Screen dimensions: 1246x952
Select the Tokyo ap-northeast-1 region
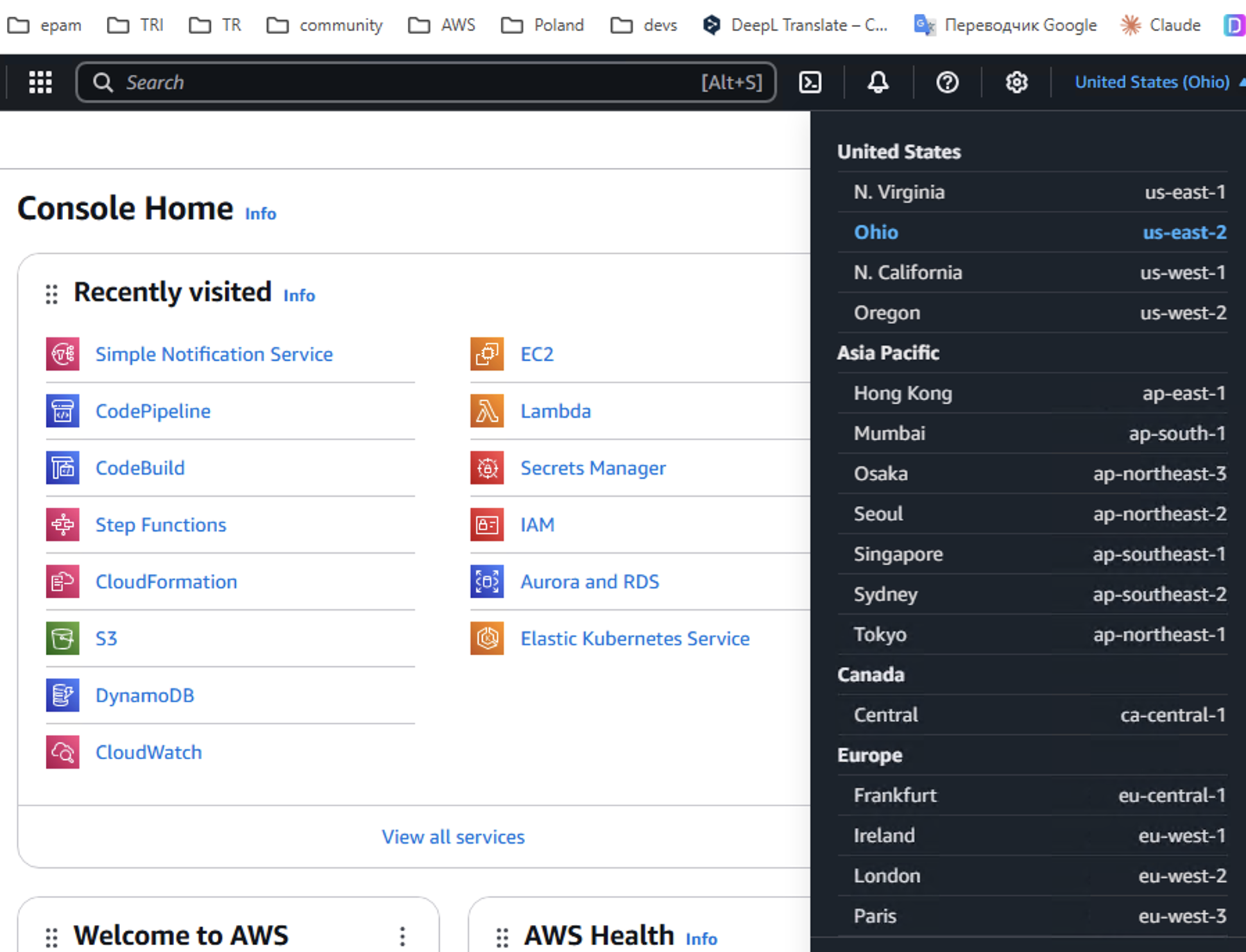pos(1032,635)
